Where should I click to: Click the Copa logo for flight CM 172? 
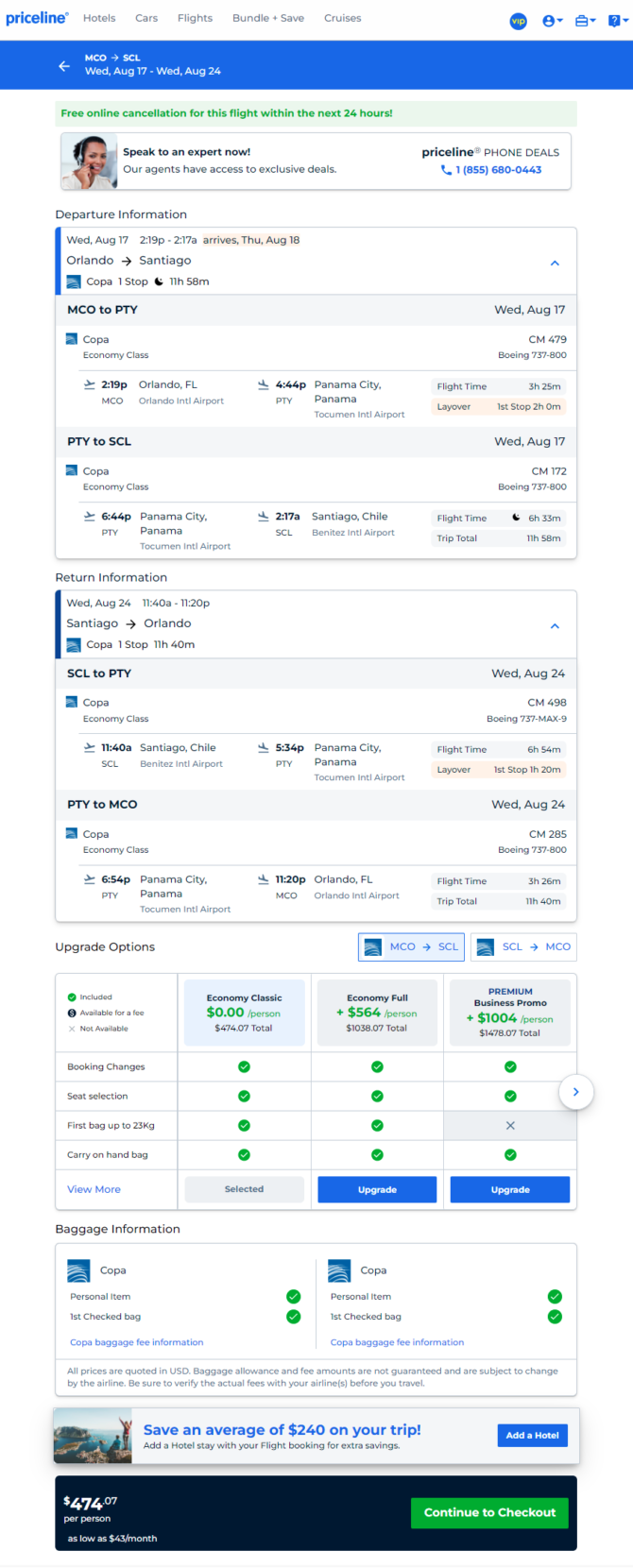[72, 470]
